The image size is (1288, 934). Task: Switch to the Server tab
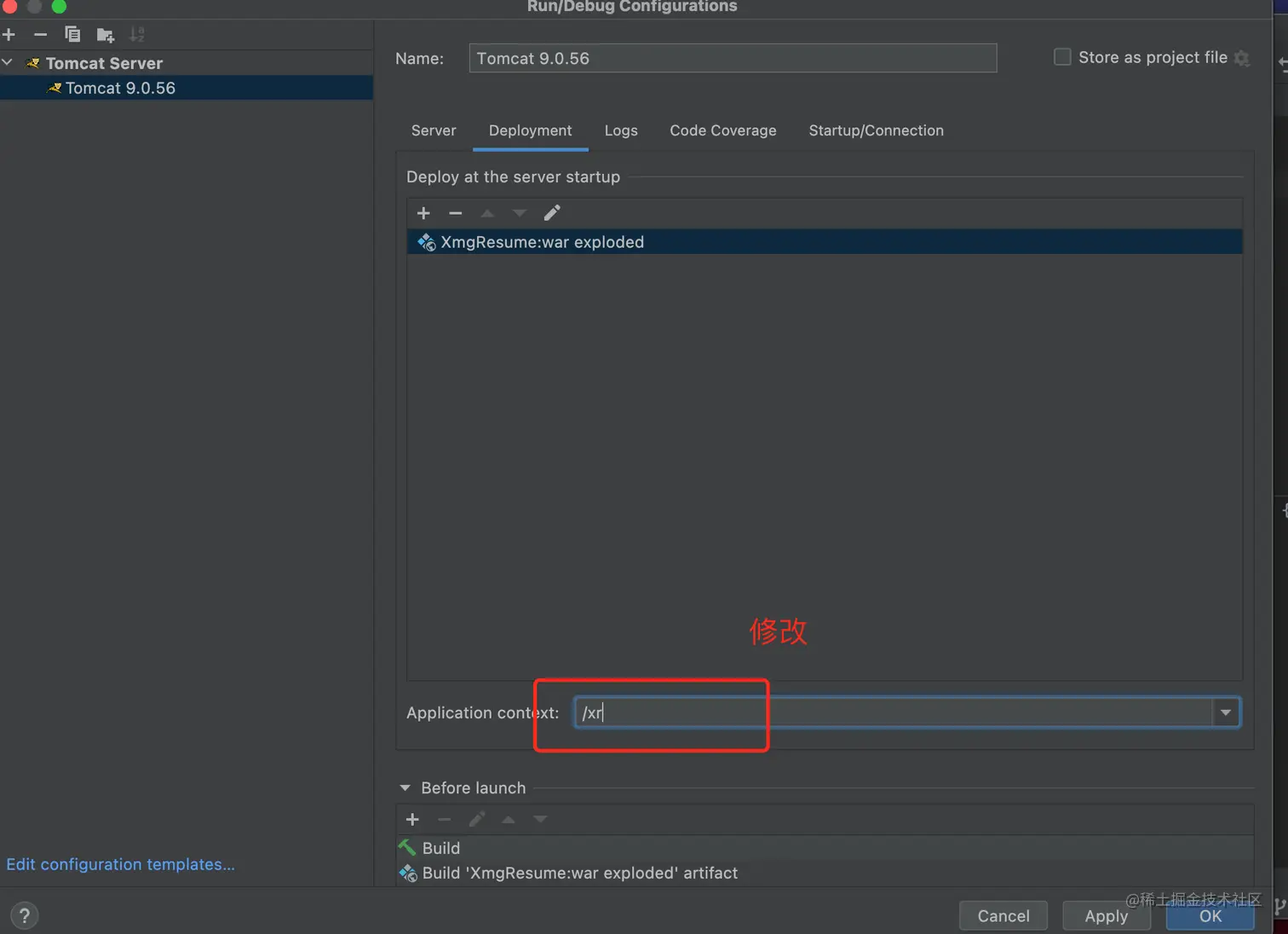[x=434, y=130]
